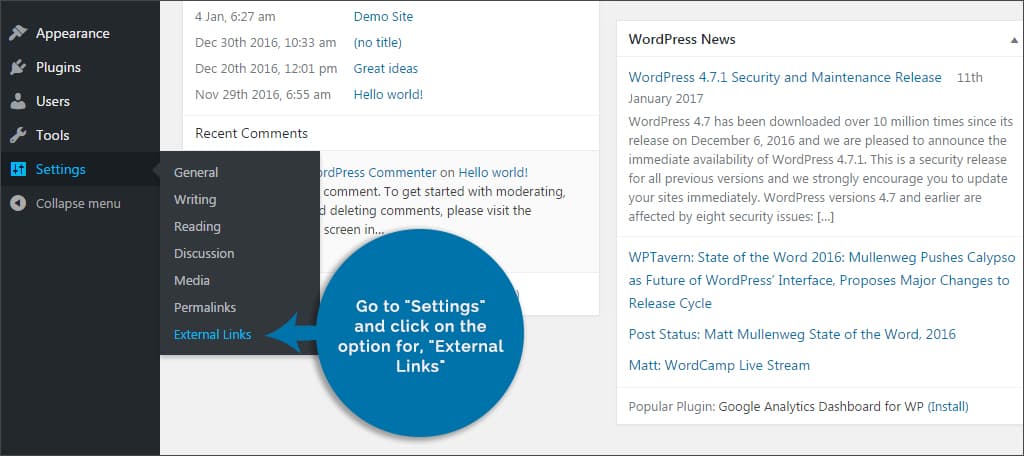Viewport: 1024px width, 456px height.
Task: Choose External Links in Settings submenu
Action: coord(212,334)
